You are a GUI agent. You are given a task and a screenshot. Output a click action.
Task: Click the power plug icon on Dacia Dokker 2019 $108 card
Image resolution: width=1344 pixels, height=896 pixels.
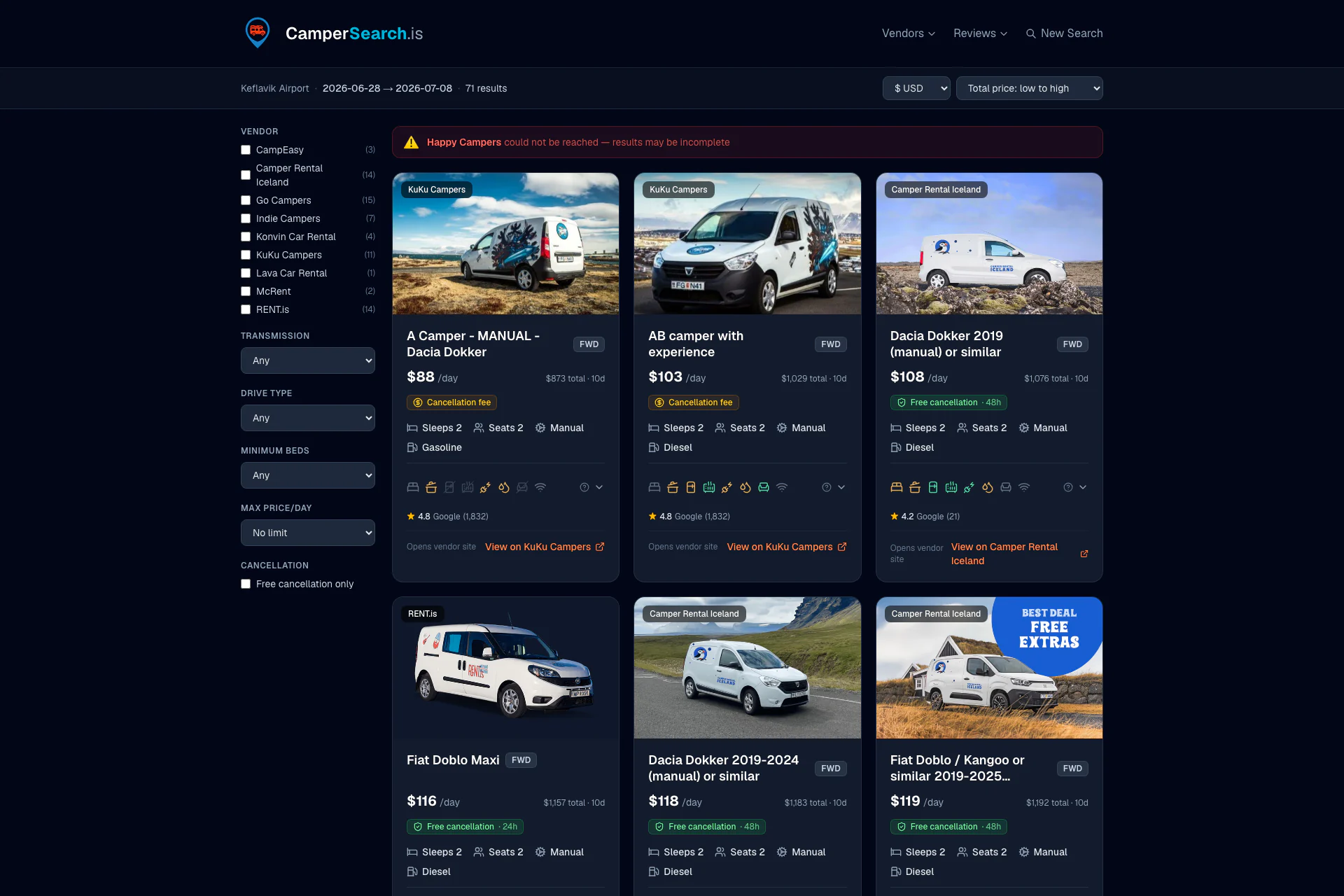[x=969, y=487]
